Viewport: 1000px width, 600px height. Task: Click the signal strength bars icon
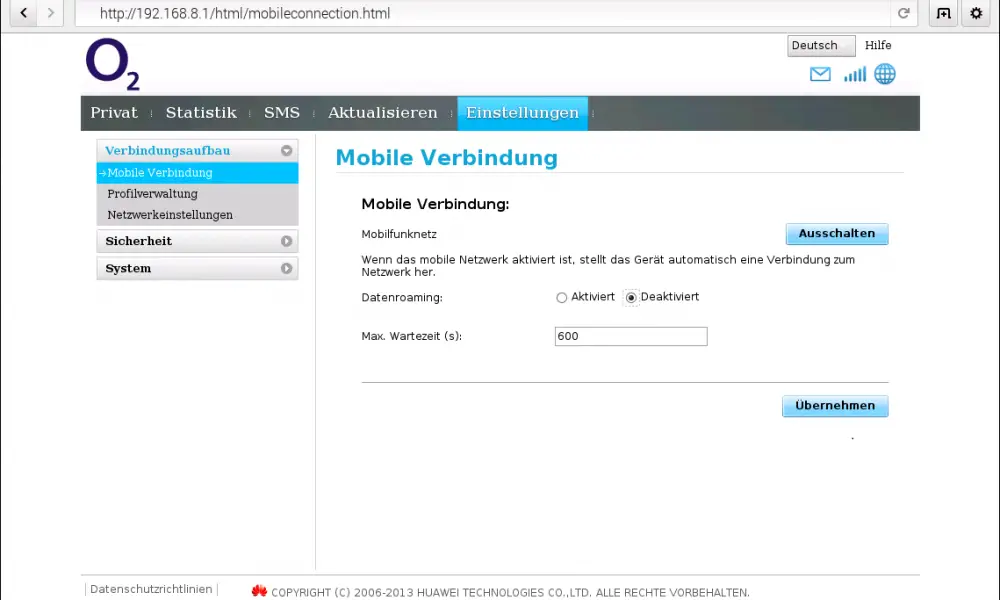[855, 74]
